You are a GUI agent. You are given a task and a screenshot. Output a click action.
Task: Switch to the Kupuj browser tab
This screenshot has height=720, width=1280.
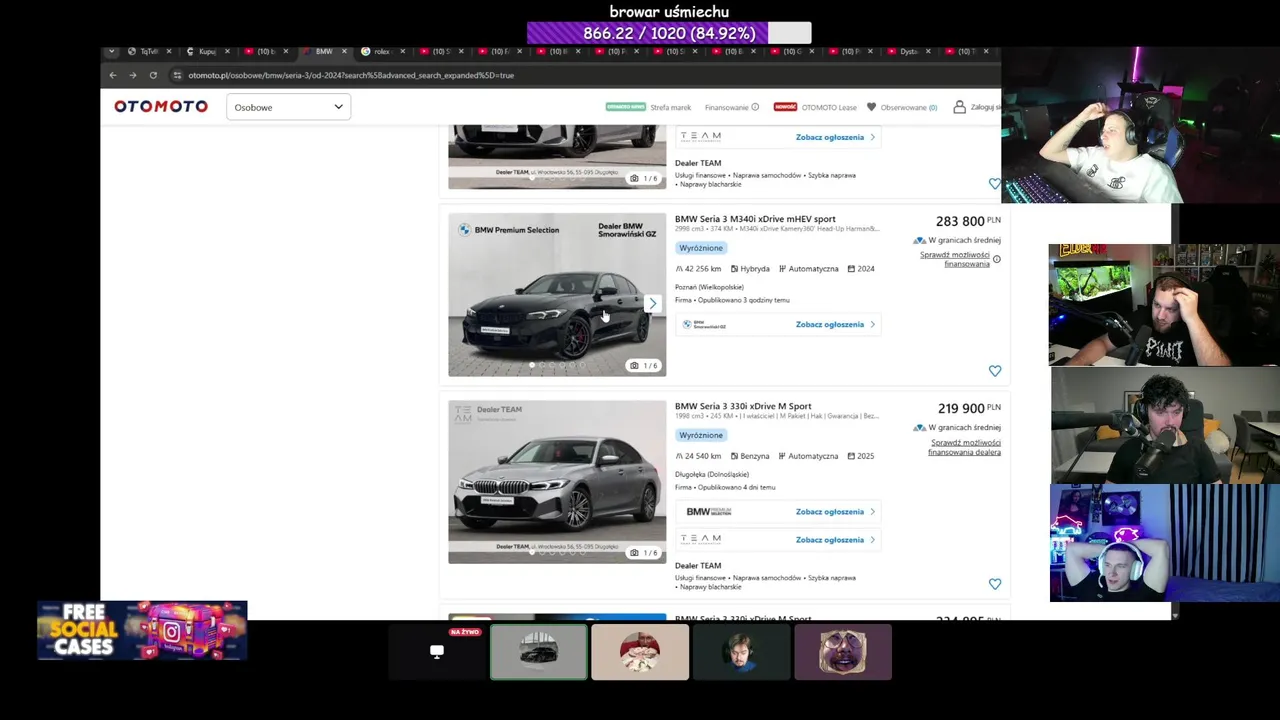pyautogui.click(x=207, y=51)
